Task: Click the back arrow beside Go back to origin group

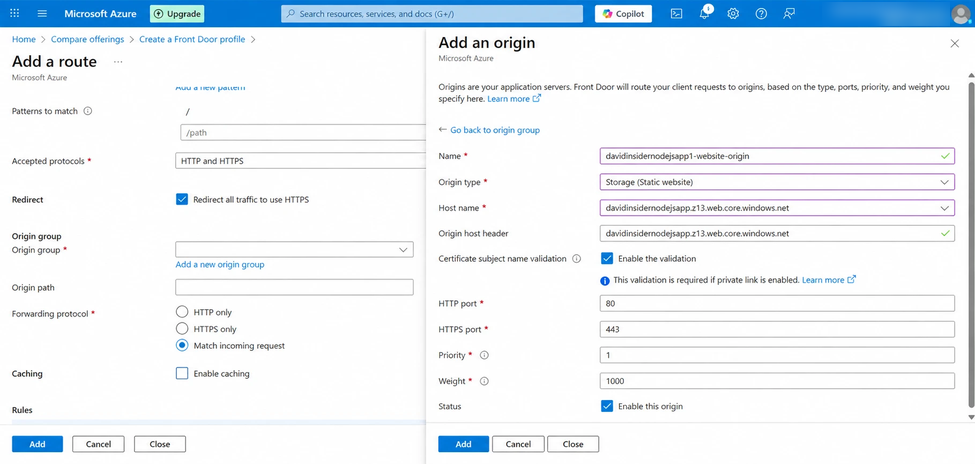Action: (x=443, y=129)
